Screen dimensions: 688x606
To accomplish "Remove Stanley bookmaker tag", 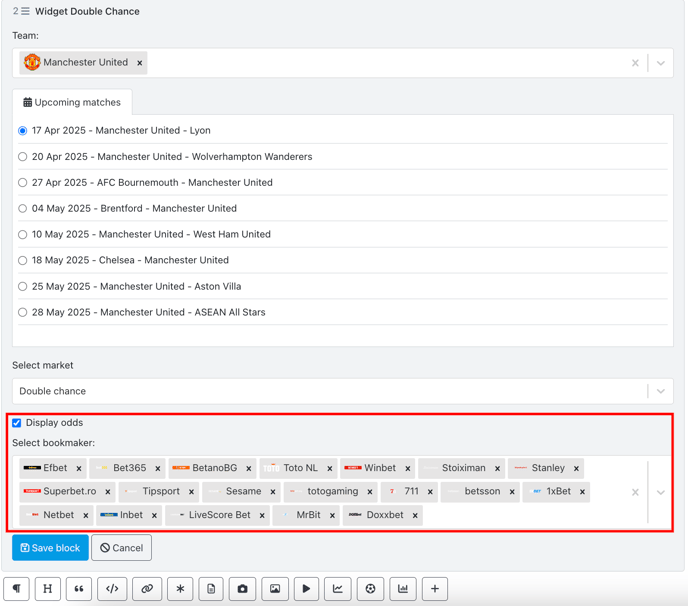I will click(x=577, y=468).
